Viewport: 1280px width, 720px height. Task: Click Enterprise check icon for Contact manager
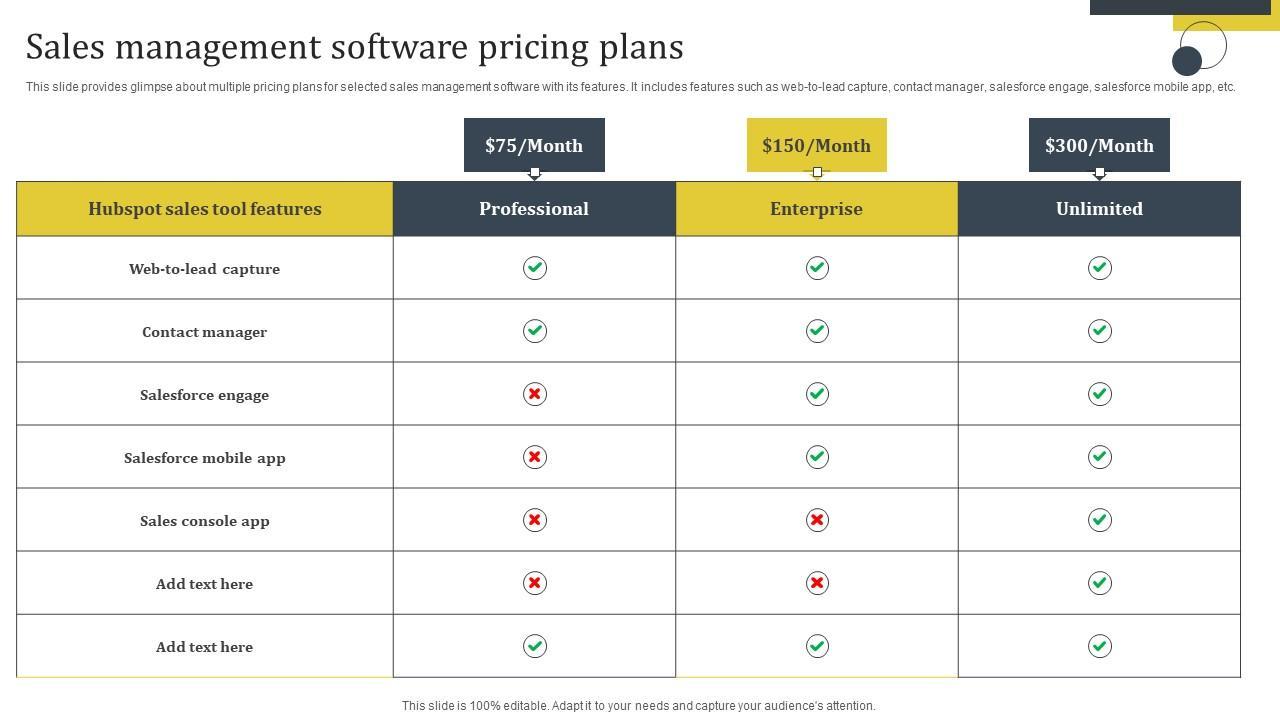click(817, 331)
